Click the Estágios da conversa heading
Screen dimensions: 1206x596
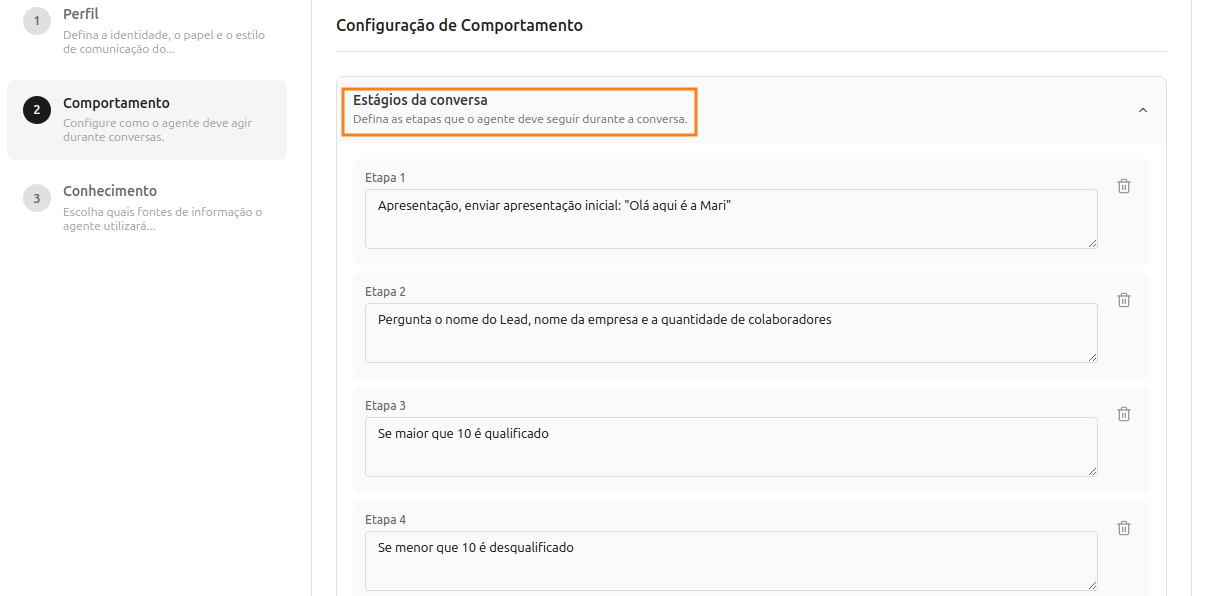tap(420, 100)
